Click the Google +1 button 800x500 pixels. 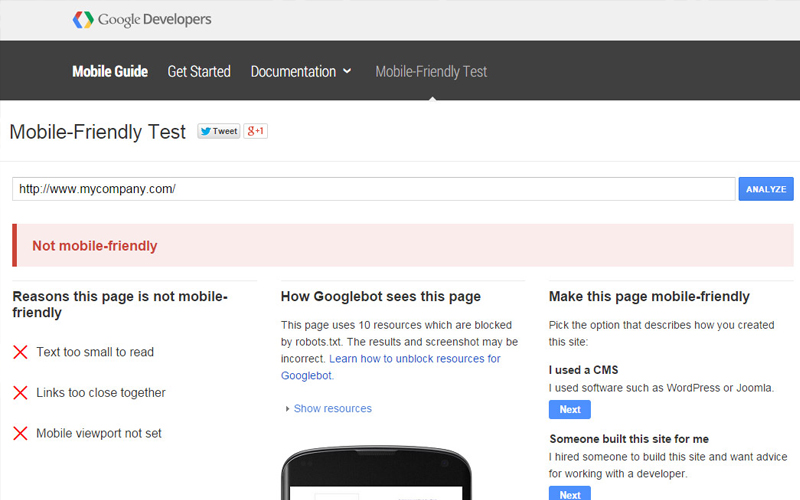256,131
